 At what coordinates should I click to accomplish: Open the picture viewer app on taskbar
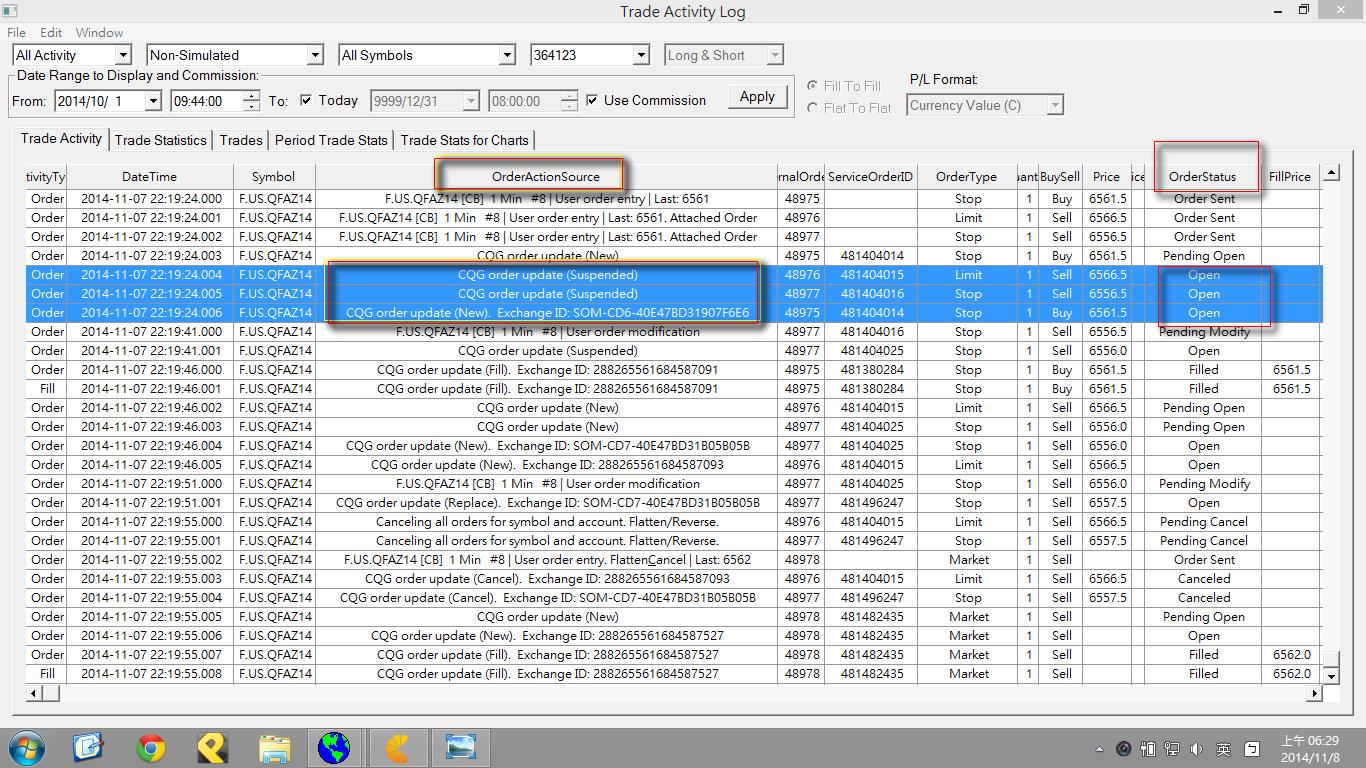(460, 748)
